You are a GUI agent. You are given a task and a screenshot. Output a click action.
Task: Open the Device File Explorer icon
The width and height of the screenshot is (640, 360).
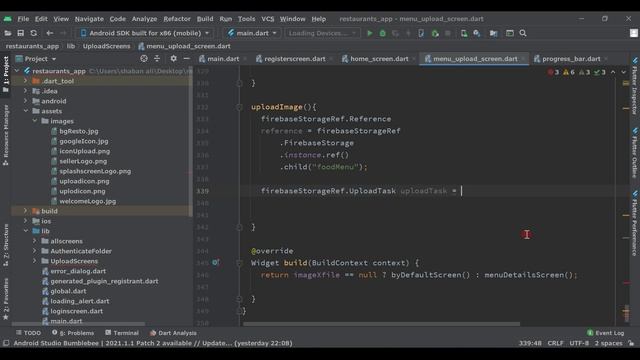coord(493,33)
